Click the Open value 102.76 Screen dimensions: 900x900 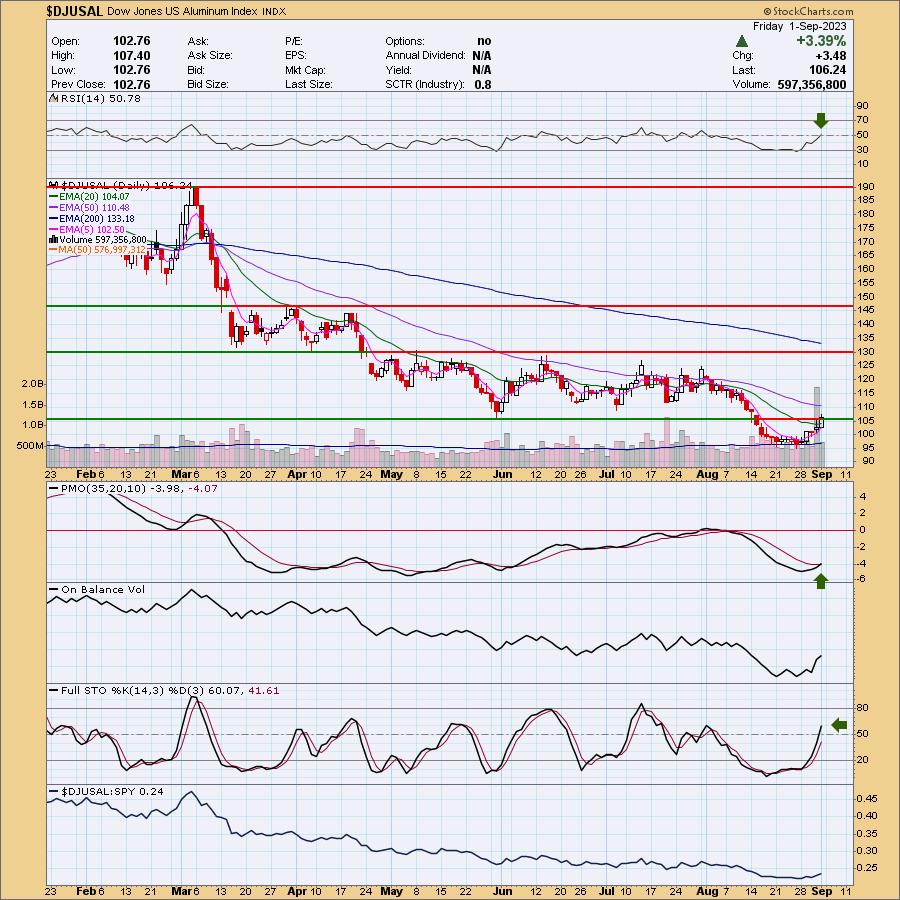click(131, 41)
